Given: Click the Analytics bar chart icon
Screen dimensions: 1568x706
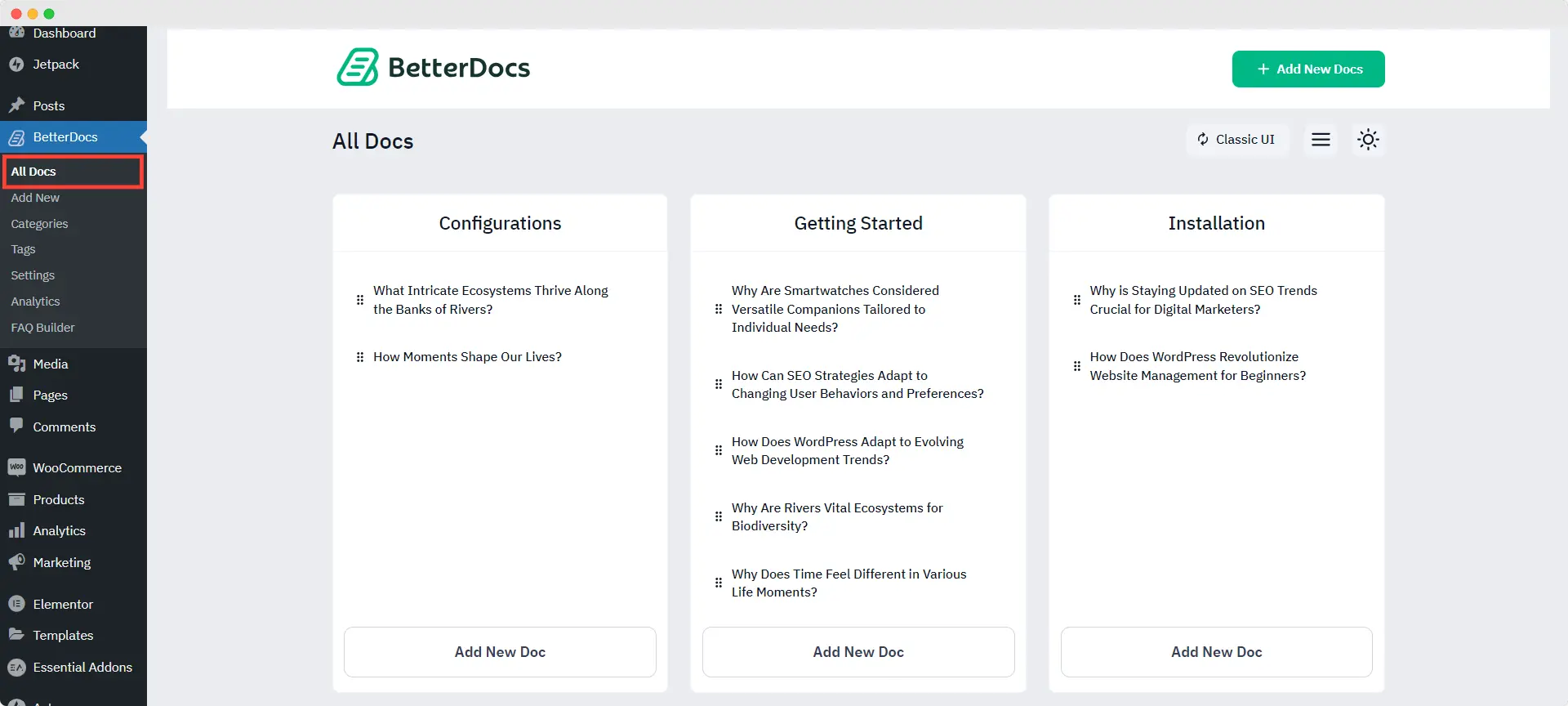Looking at the screenshot, I should click(16, 531).
